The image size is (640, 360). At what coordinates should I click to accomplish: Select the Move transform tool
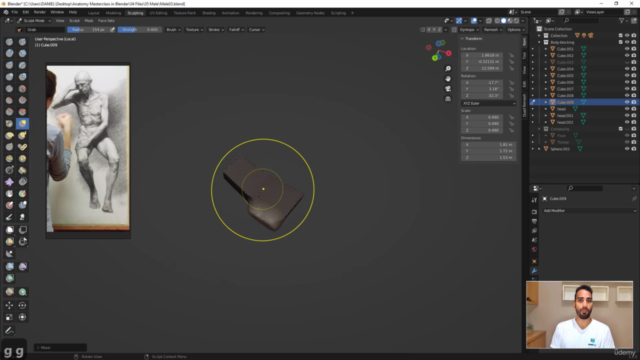point(9,305)
